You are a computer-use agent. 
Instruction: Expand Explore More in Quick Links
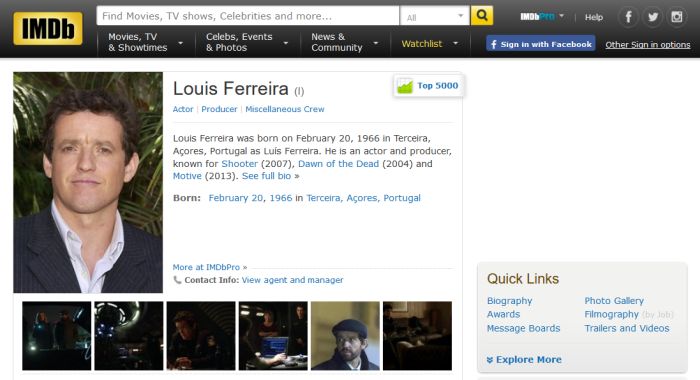point(524,359)
